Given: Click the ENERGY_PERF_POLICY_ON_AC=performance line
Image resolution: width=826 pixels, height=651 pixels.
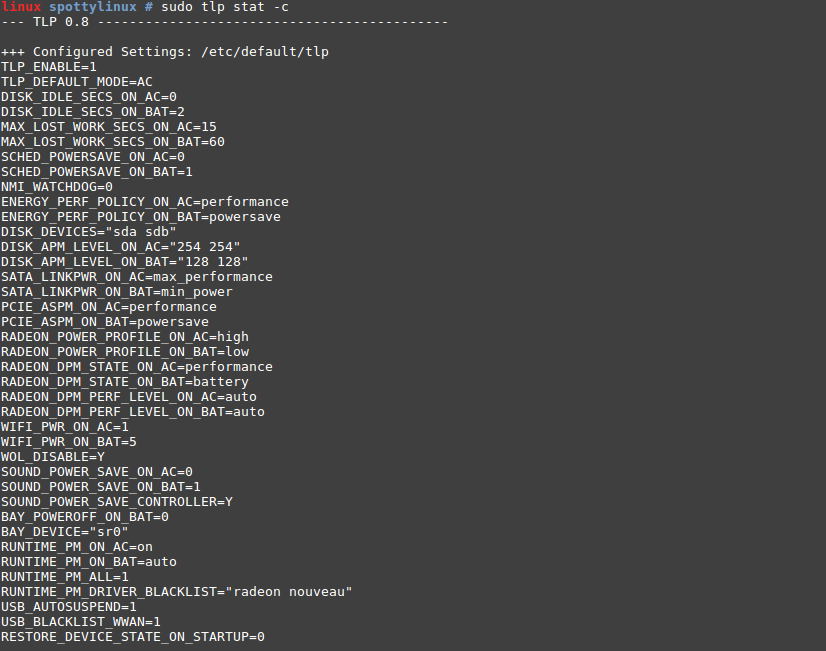Looking at the screenshot, I should 145,202.
